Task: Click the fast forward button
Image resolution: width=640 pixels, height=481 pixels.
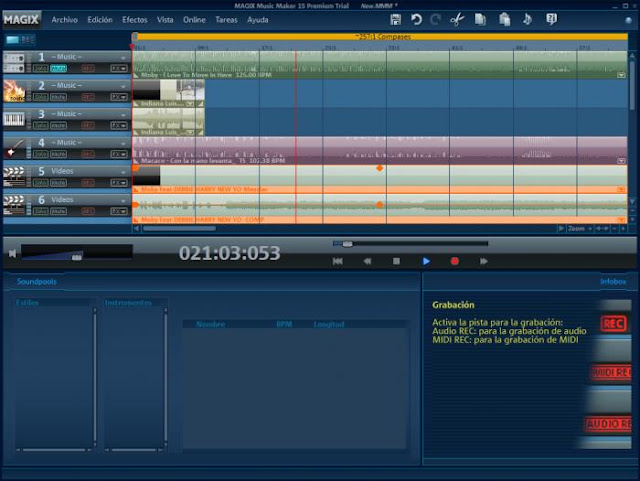Action: 484,261
